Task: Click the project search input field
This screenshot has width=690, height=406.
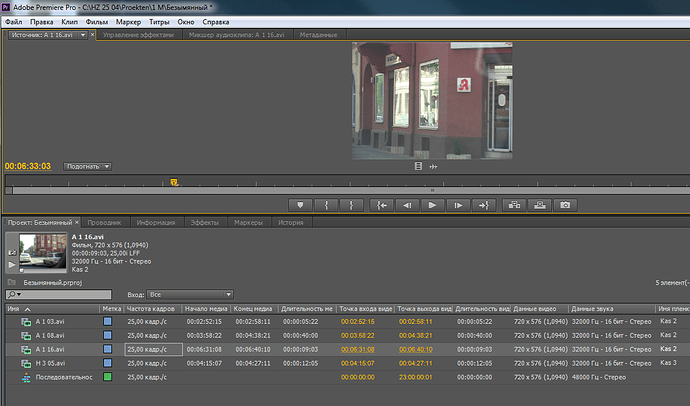Action: (59, 294)
